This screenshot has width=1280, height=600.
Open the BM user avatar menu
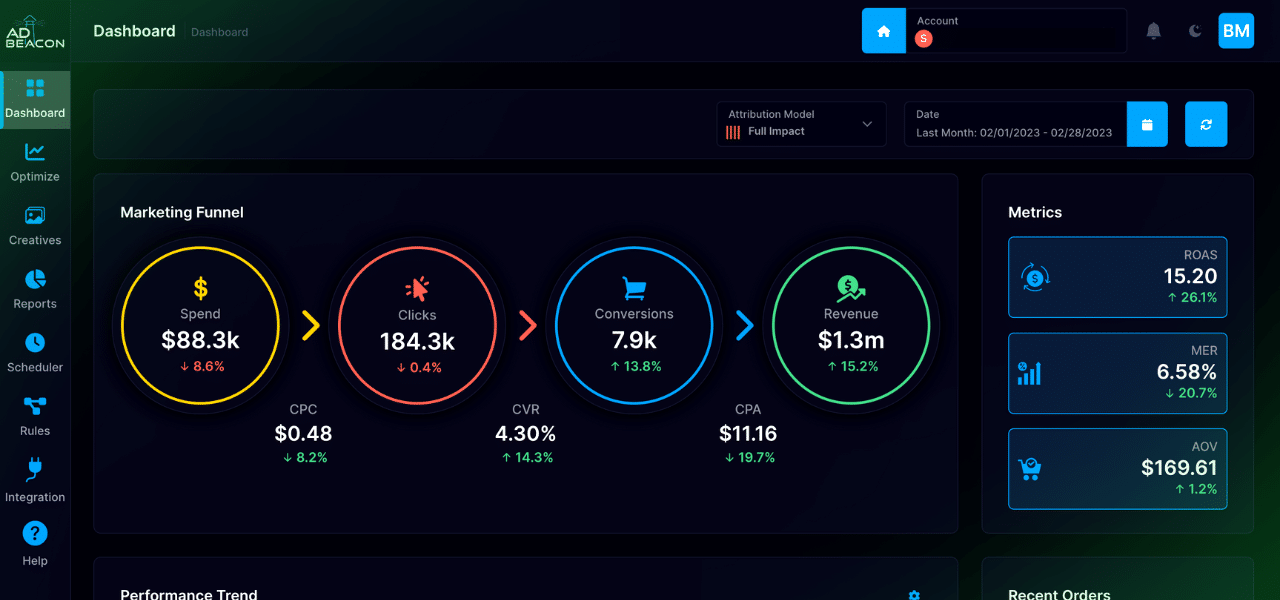1236,31
